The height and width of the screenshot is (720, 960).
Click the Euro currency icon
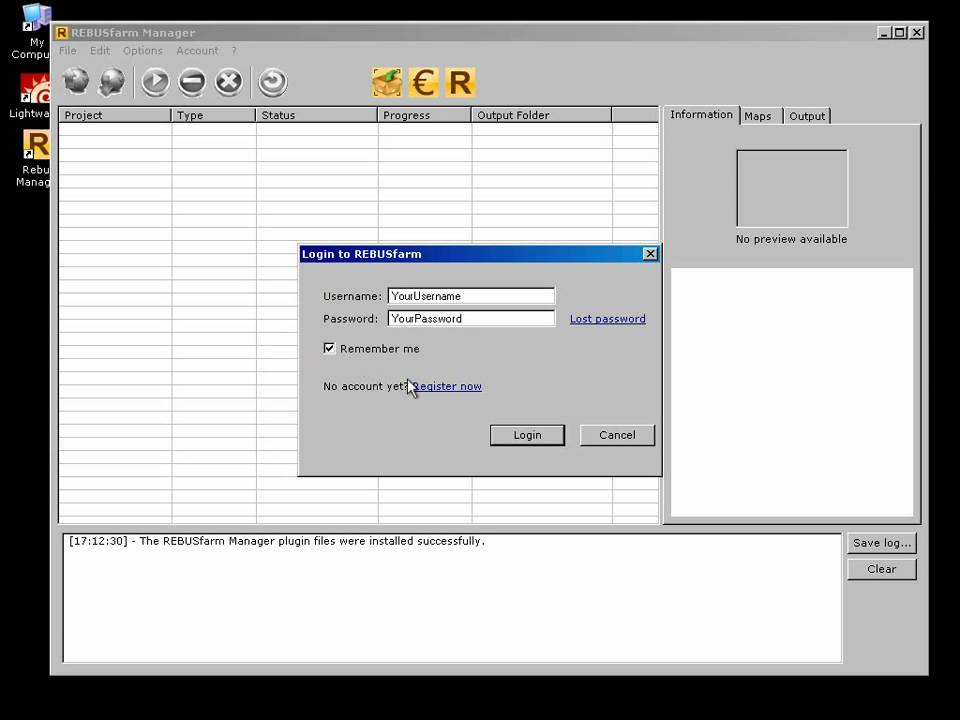click(x=424, y=82)
